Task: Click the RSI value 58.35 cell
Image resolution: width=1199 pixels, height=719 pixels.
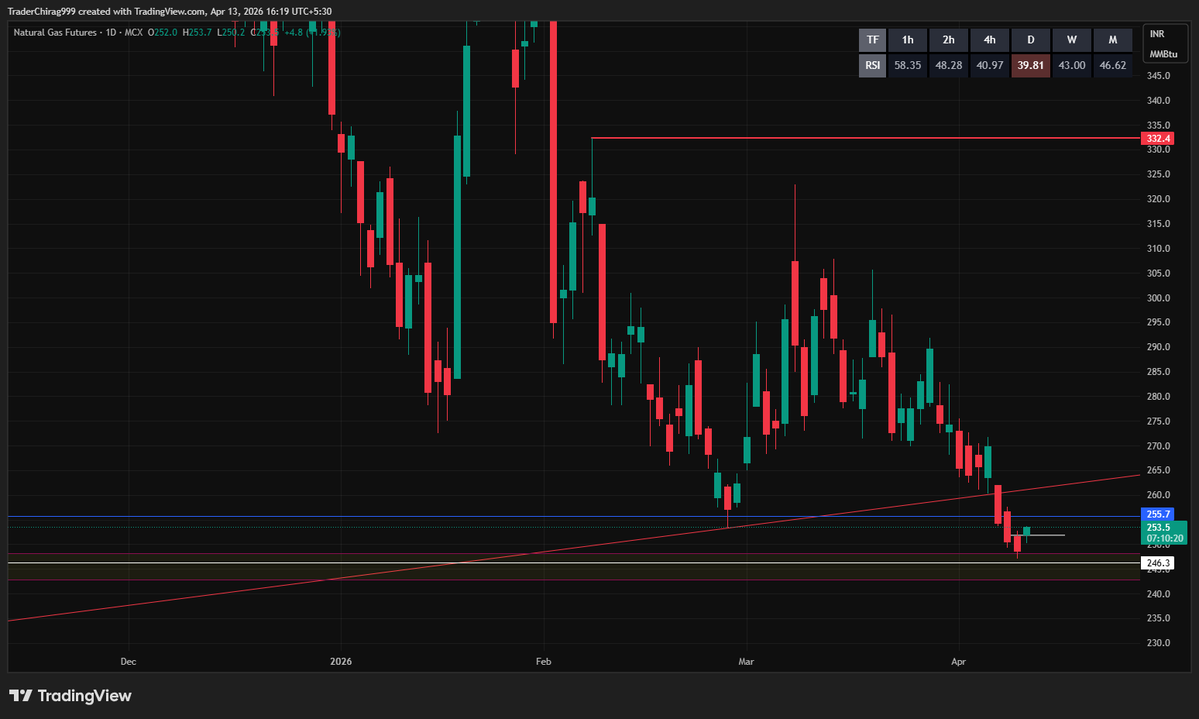Action: coord(907,64)
